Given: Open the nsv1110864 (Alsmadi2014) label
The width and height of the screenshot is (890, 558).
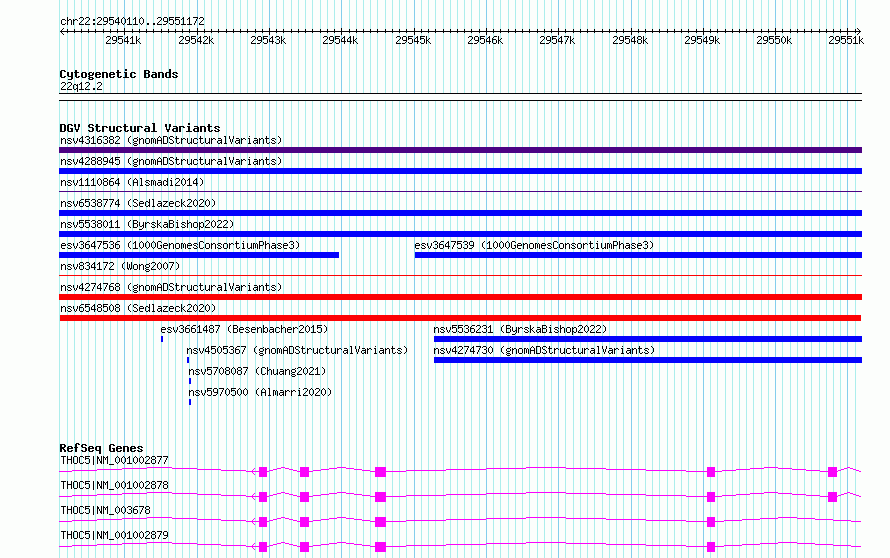Looking at the screenshot, I should pos(132,182).
